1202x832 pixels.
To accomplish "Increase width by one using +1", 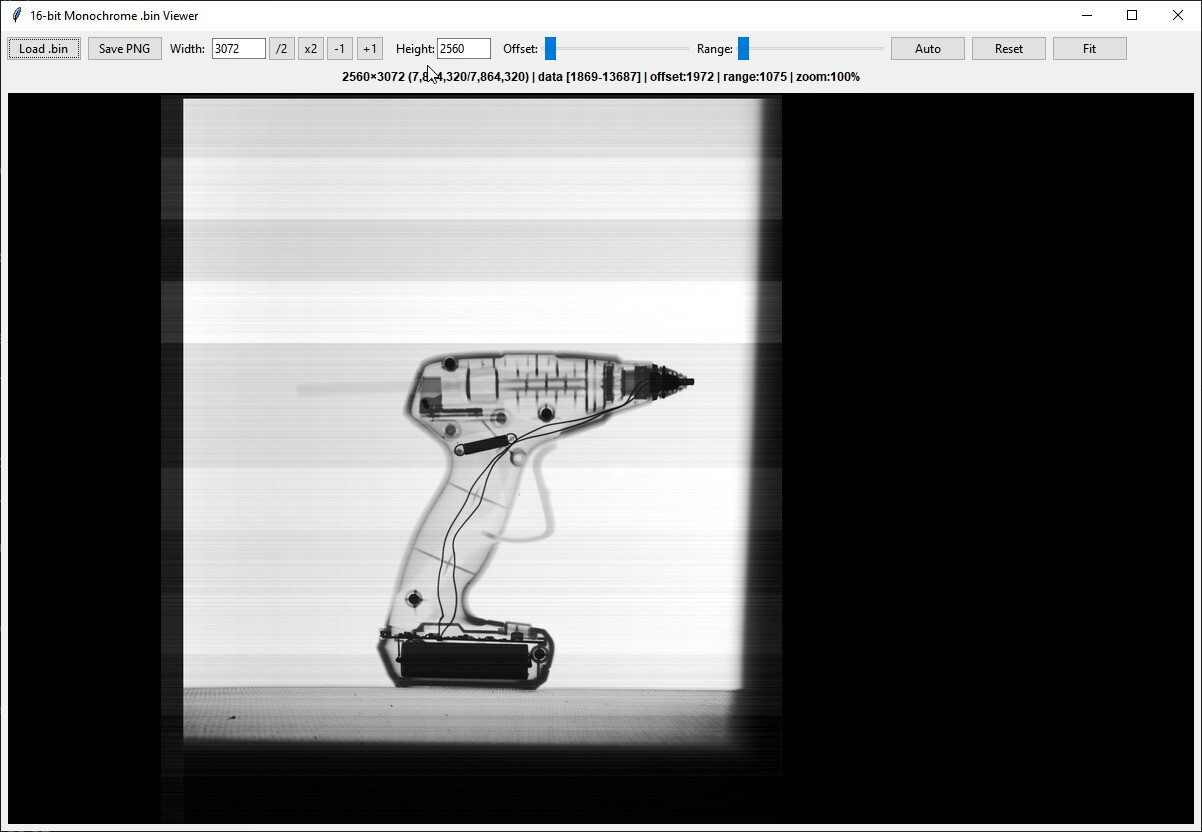I will (370, 49).
